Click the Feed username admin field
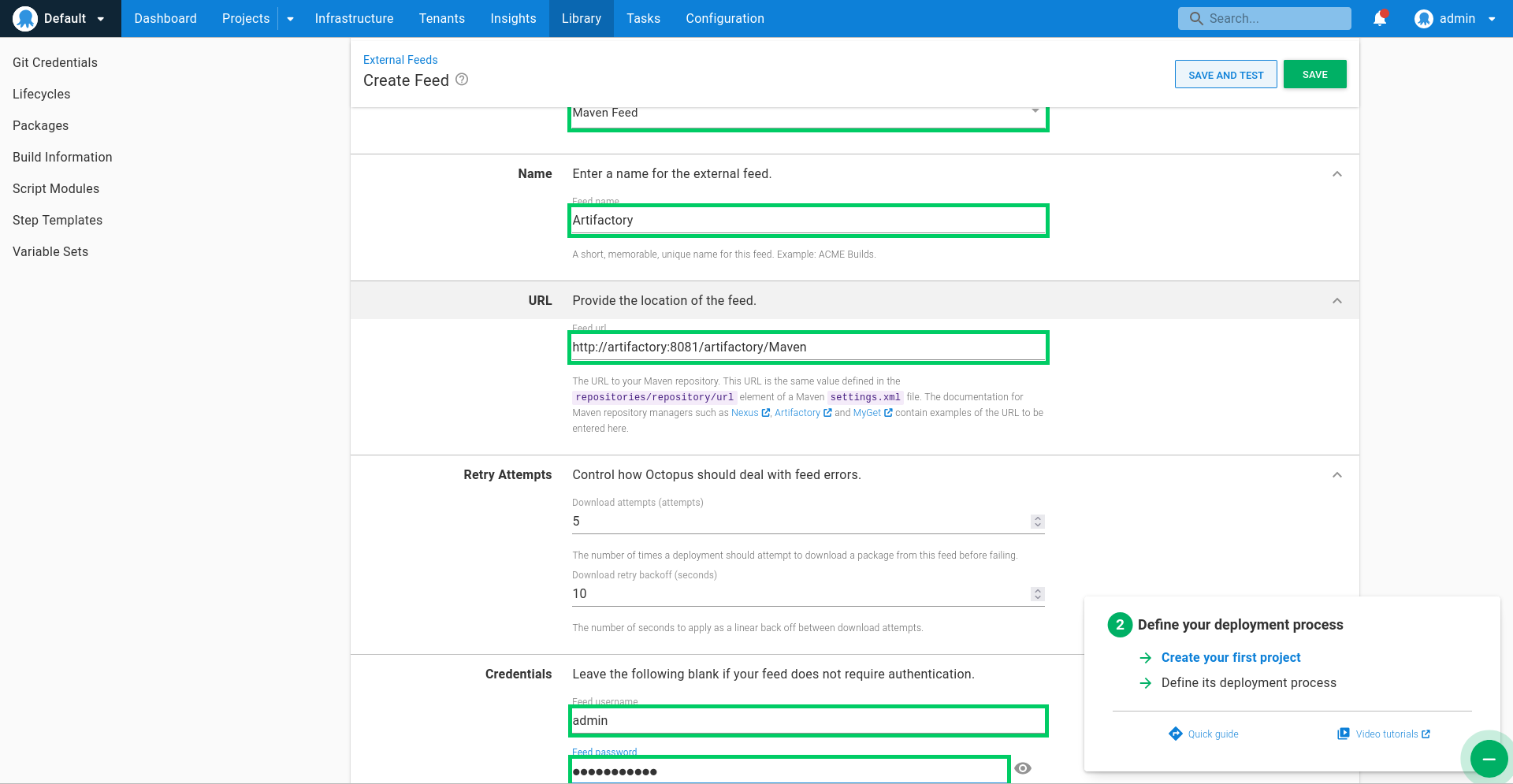 [809, 721]
